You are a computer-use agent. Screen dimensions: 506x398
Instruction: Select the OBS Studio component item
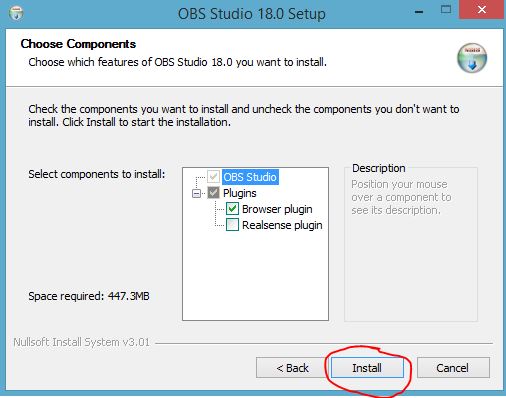pos(250,177)
